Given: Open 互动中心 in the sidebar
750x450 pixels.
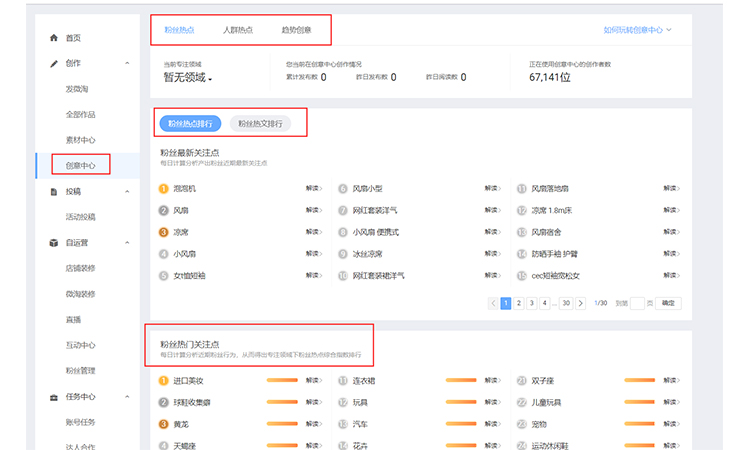Looking at the screenshot, I should click(x=80, y=345).
